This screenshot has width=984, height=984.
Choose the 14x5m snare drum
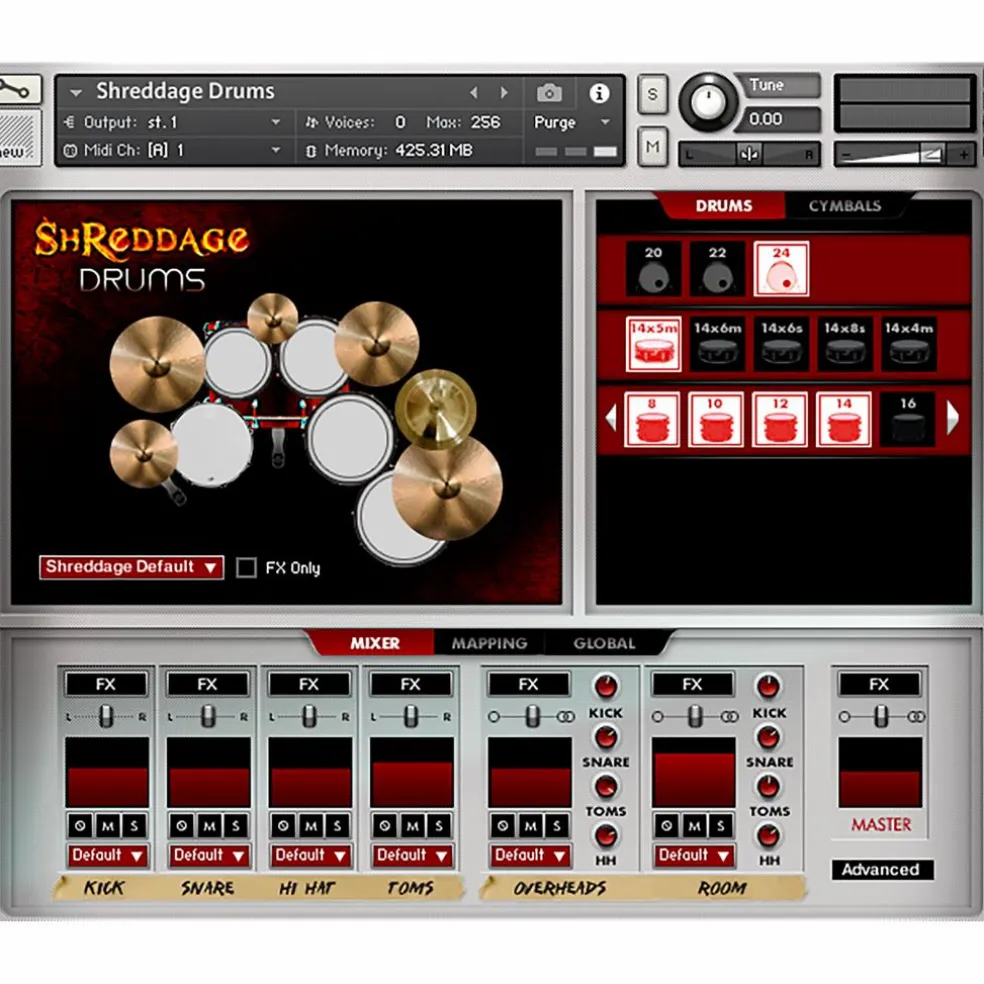654,344
